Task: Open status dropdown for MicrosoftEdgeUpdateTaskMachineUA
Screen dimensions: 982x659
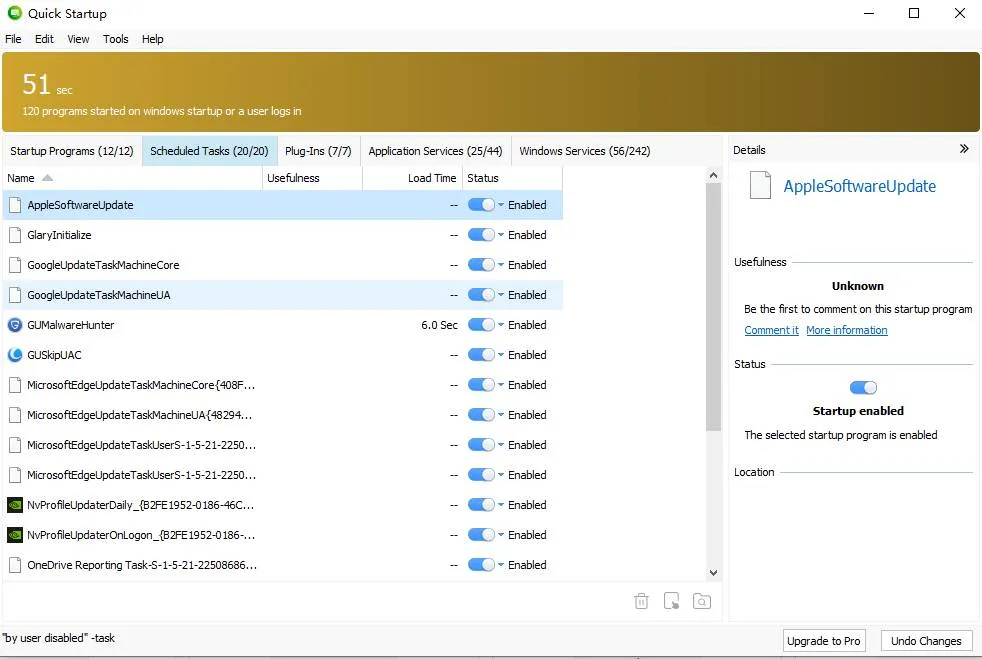Action: coord(501,415)
